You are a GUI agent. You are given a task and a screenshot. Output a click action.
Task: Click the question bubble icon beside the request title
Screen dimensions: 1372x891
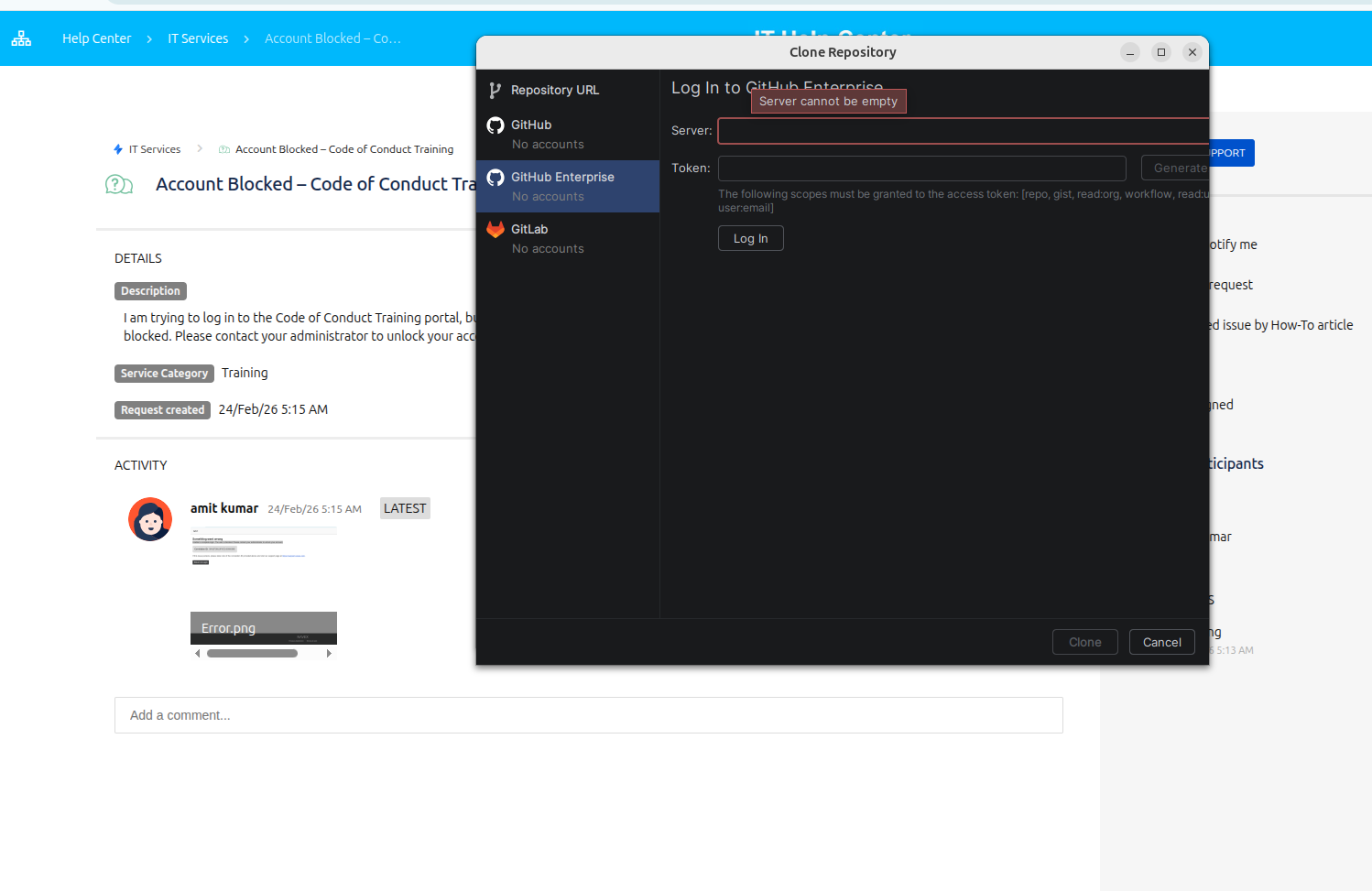pos(119,185)
